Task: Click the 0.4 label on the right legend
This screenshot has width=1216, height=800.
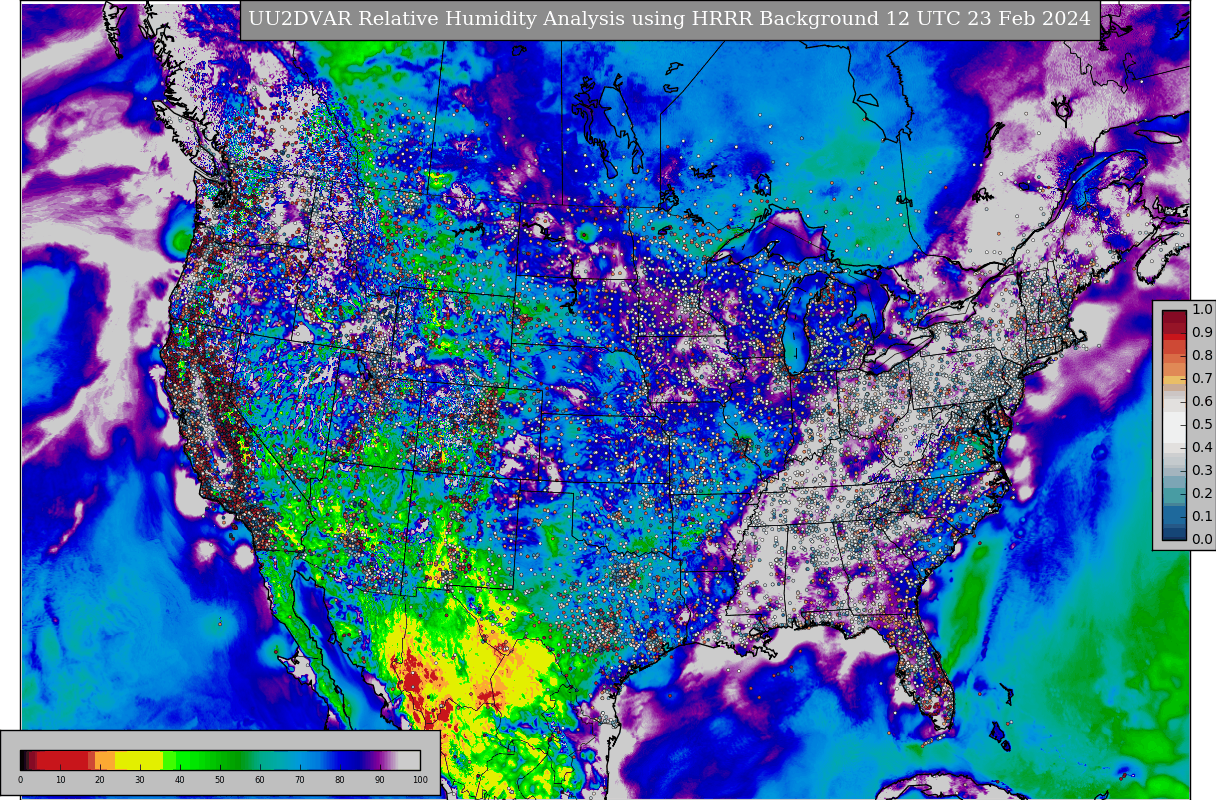Action: pos(1202,448)
